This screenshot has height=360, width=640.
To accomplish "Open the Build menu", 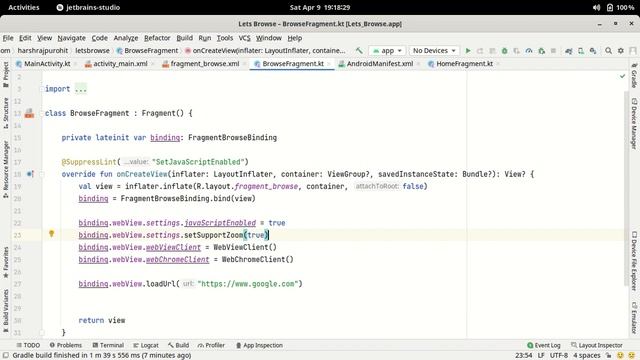I will [184, 38].
